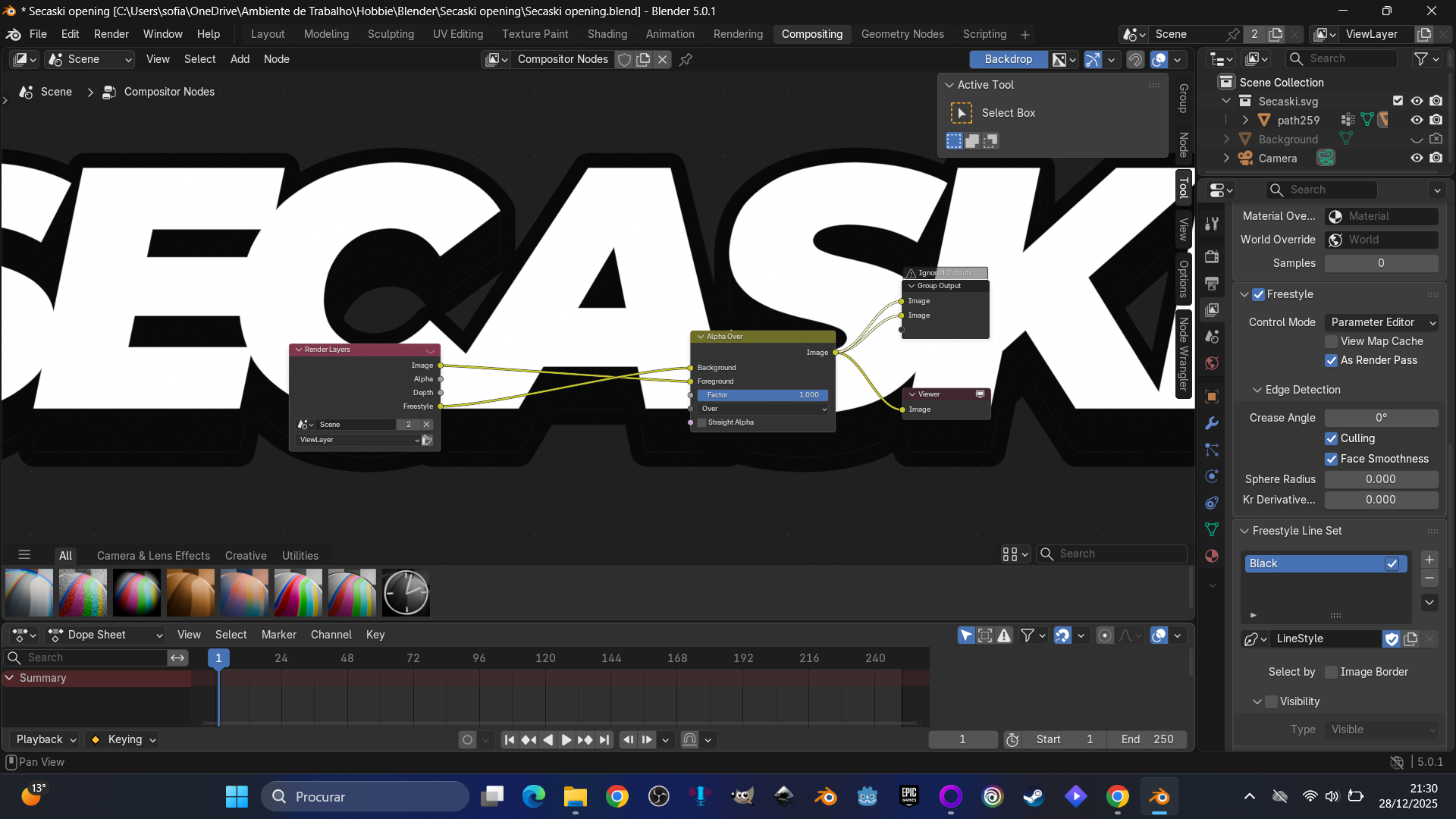Click the fake user shield for LineStyle

coord(1392,639)
